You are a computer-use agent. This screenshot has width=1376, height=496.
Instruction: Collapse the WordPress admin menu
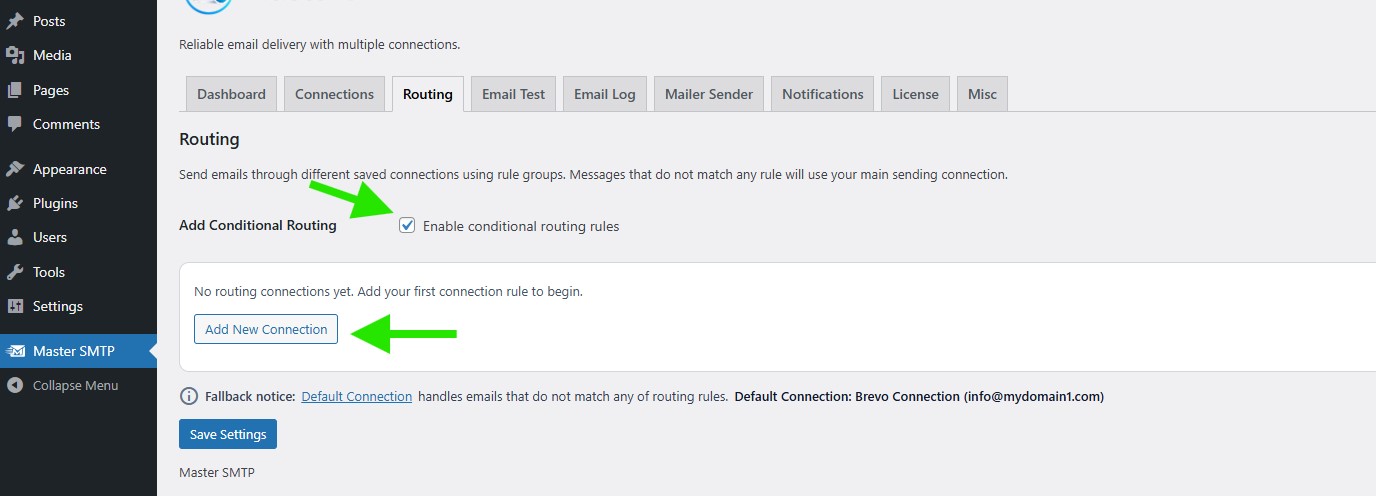[x=75, y=385]
